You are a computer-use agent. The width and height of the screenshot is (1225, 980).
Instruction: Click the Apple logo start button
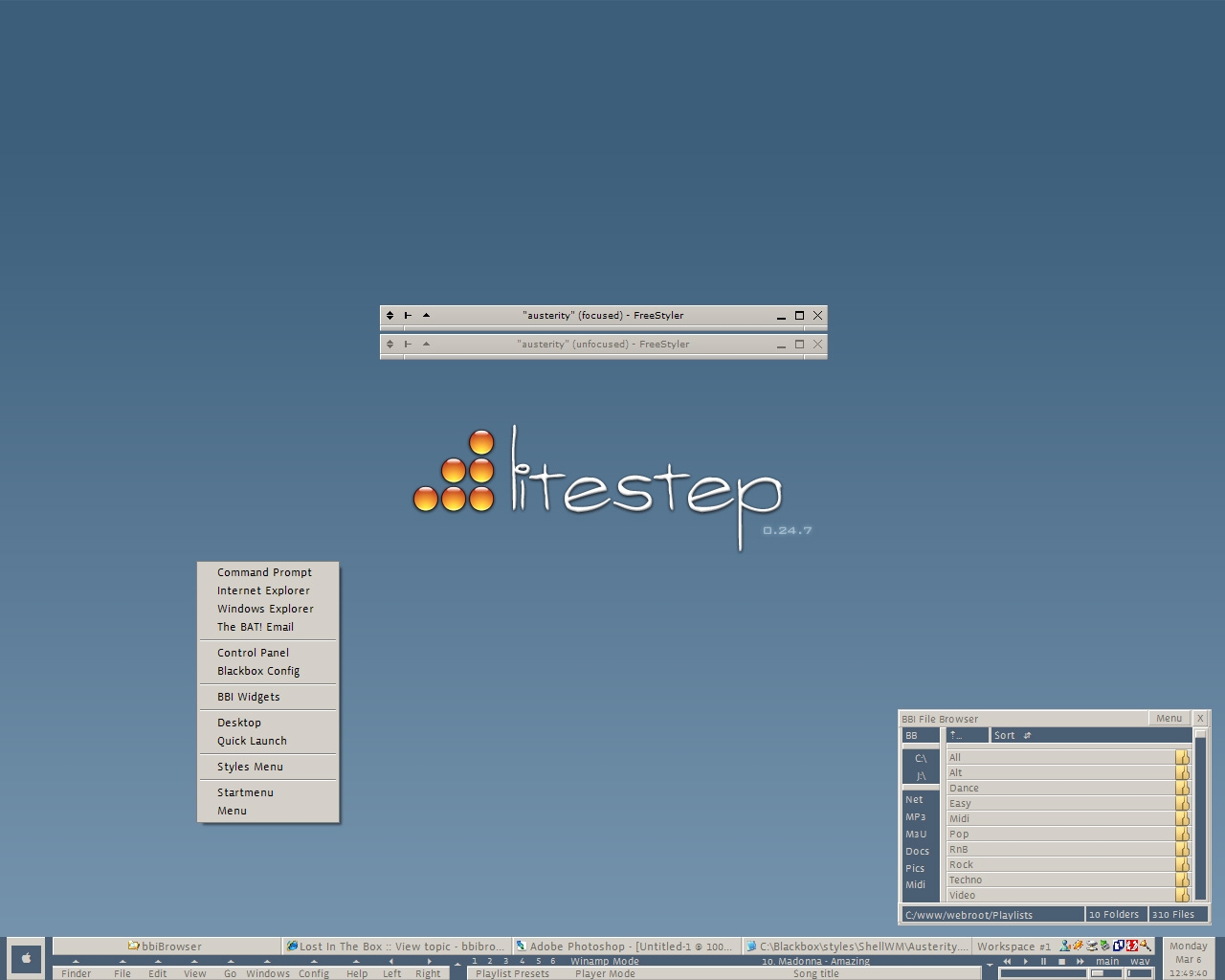tap(26, 958)
